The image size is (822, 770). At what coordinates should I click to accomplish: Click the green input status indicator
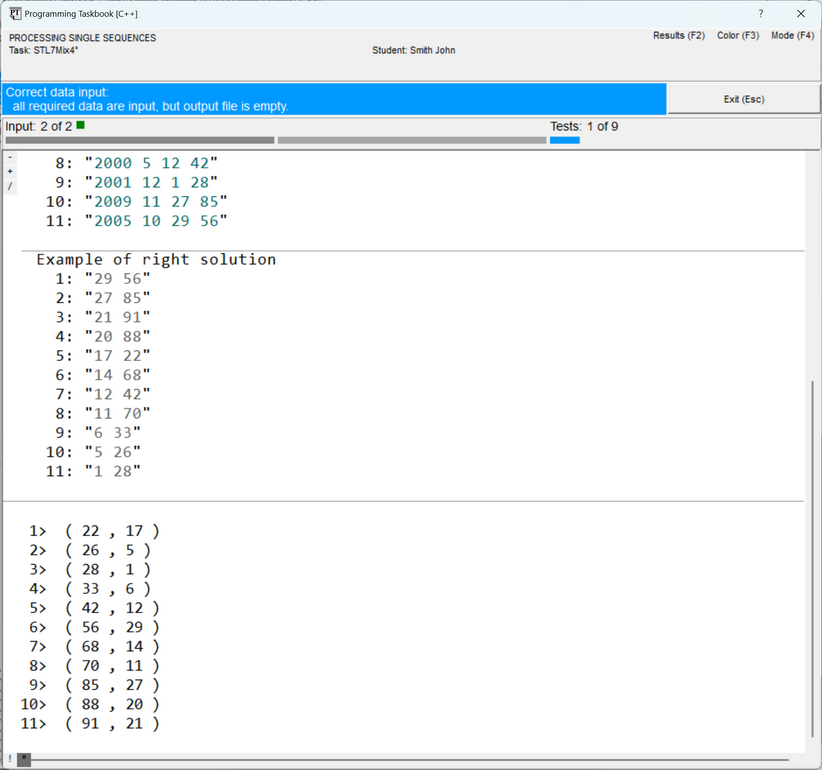click(x=80, y=126)
